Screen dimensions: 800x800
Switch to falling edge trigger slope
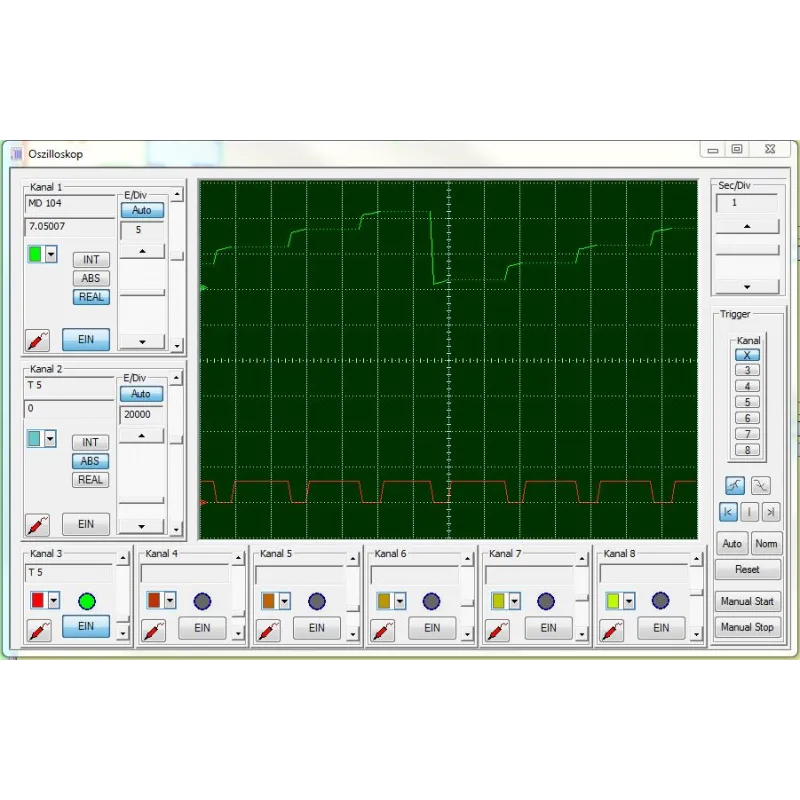point(760,485)
